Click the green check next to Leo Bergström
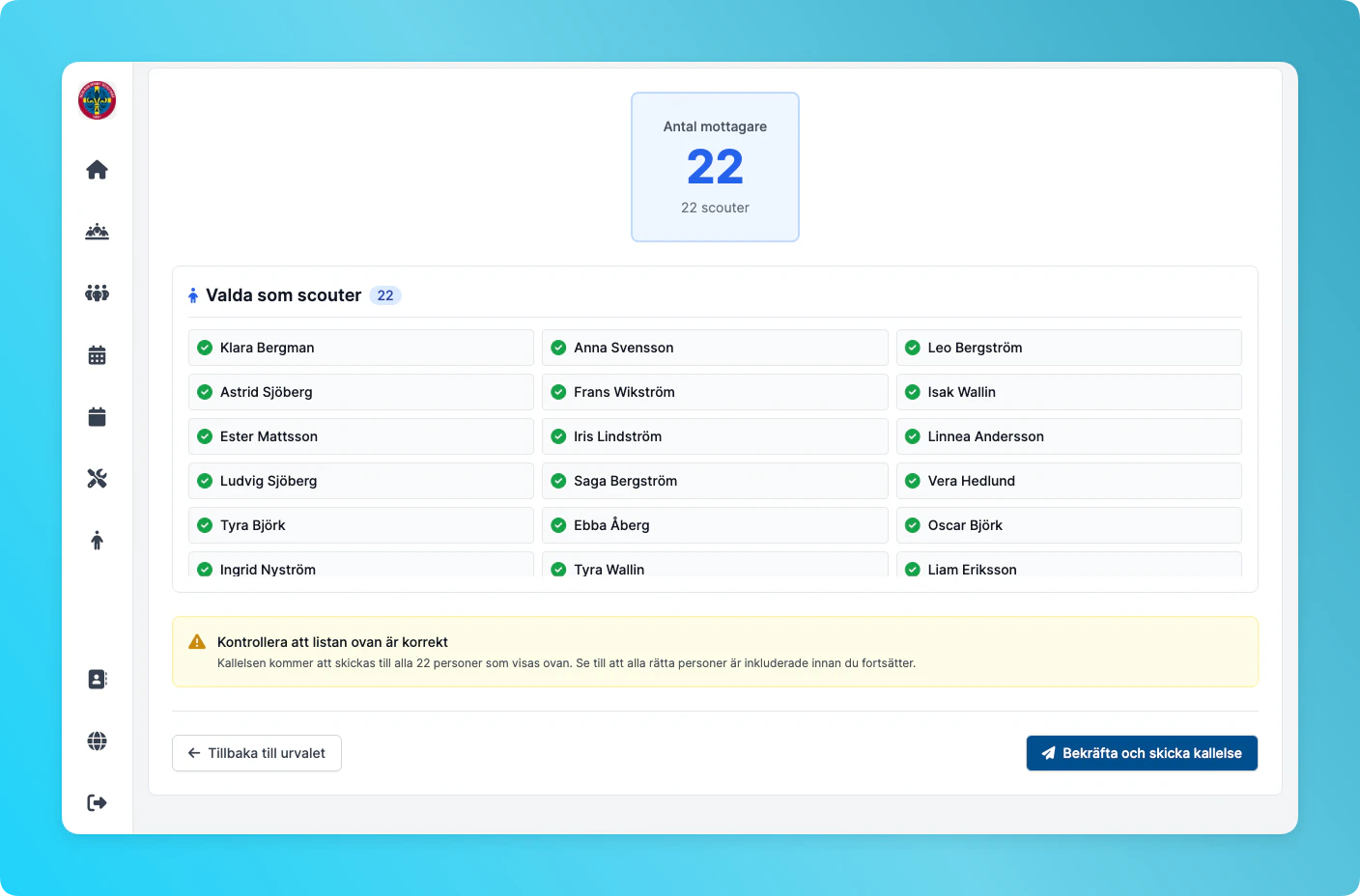Viewport: 1360px width, 896px height. (913, 348)
